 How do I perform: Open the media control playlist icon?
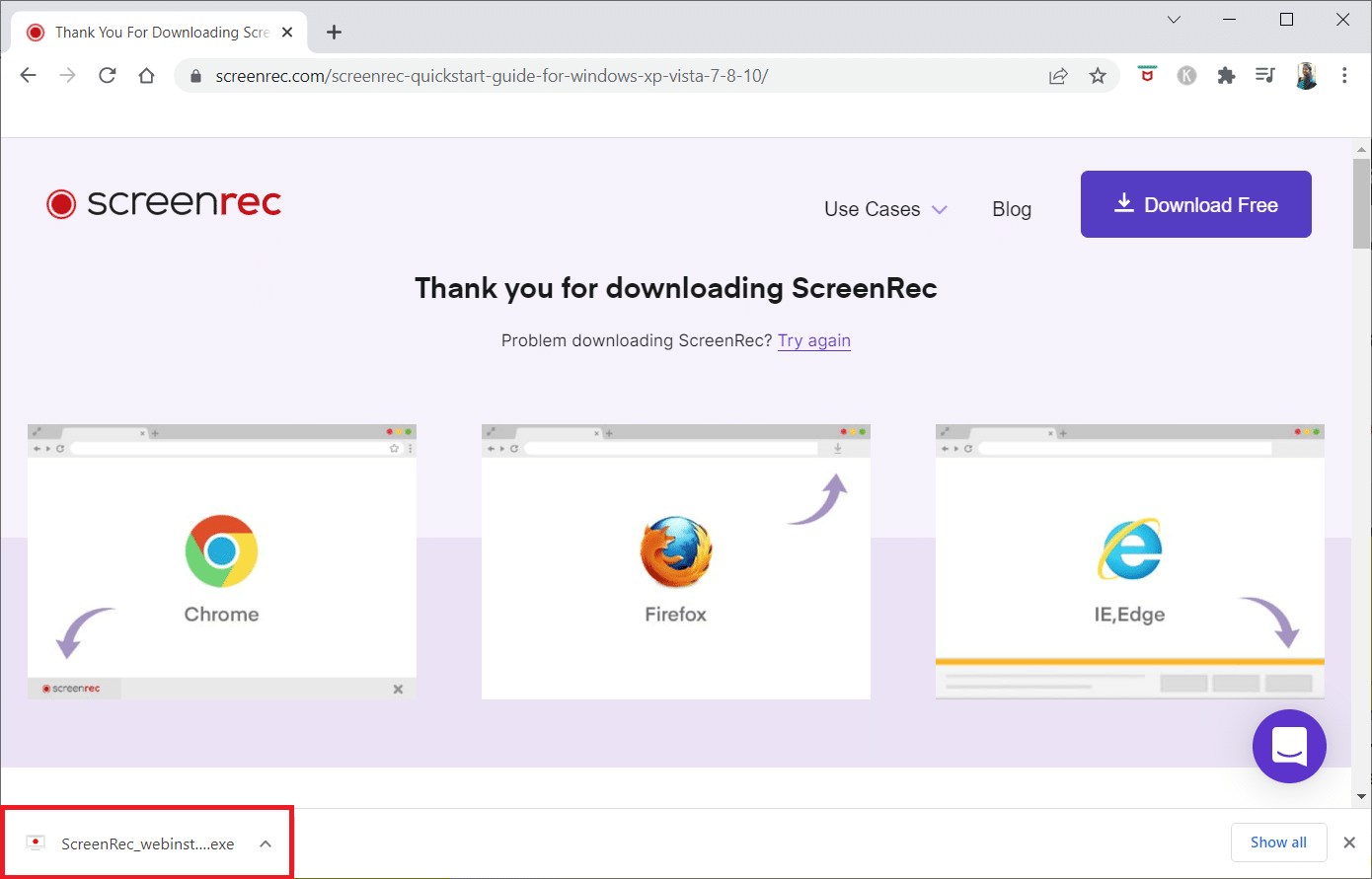click(1265, 75)
